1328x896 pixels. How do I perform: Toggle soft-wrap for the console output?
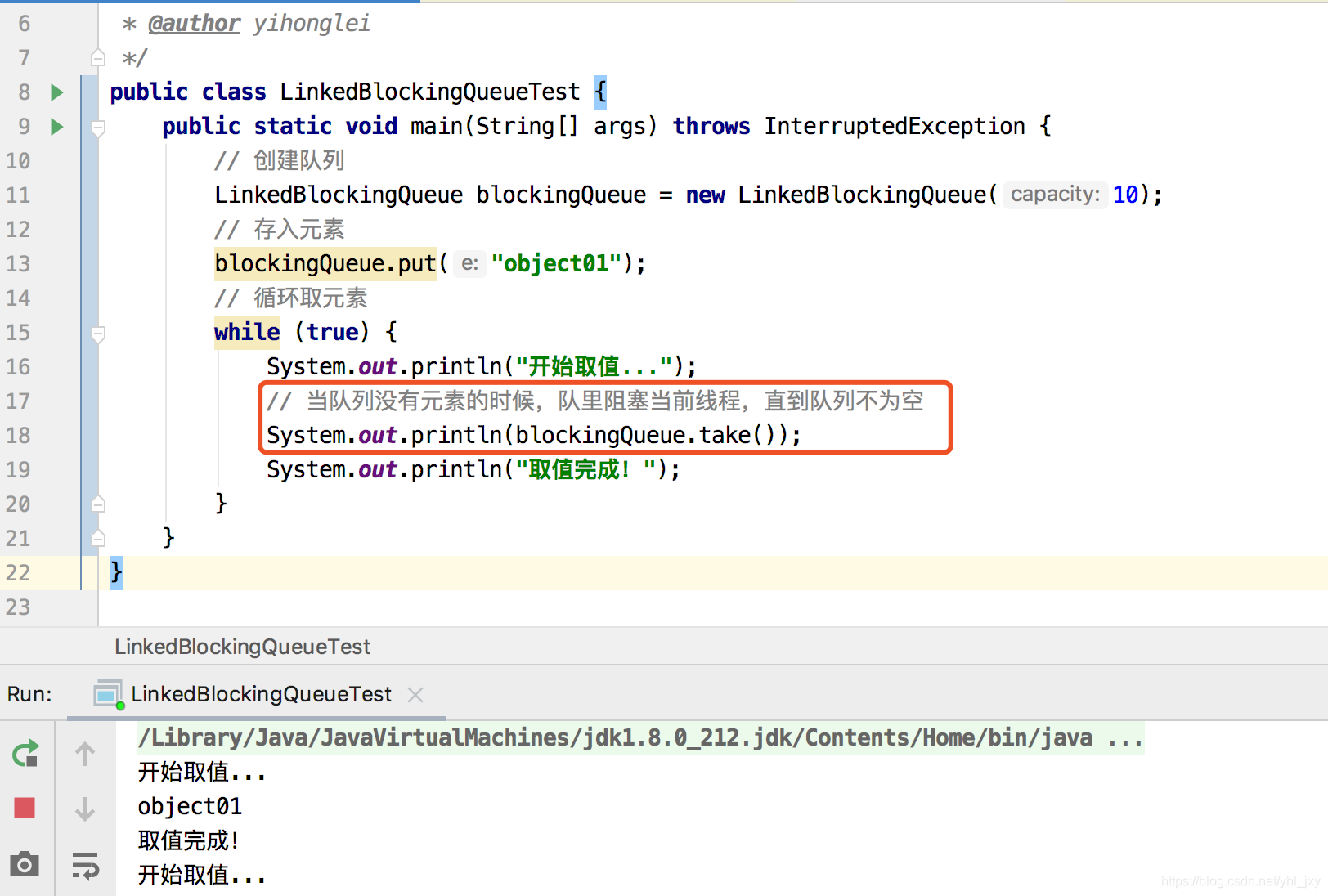click(x=85, y=864)
